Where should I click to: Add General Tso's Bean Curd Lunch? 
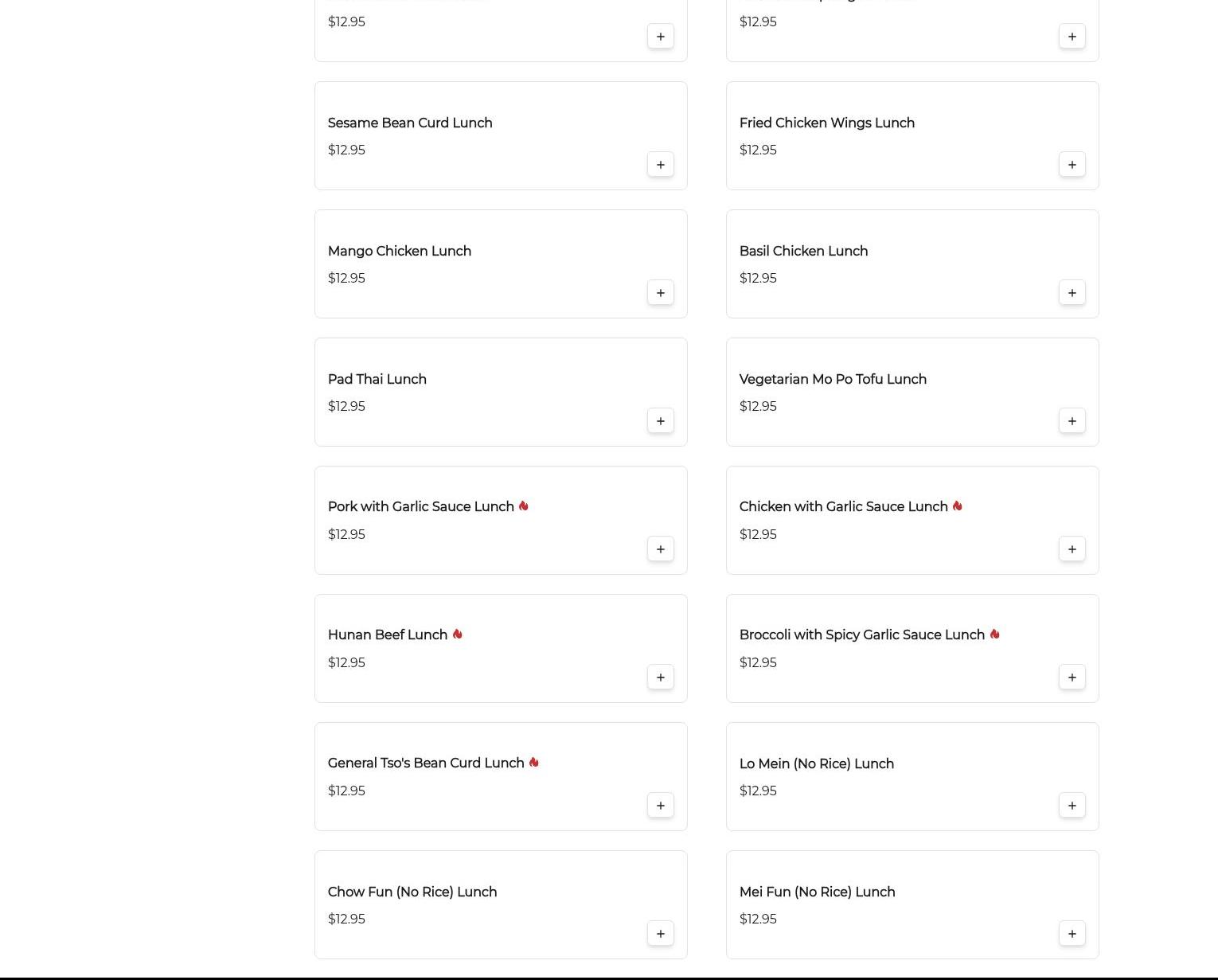(661, 806)
